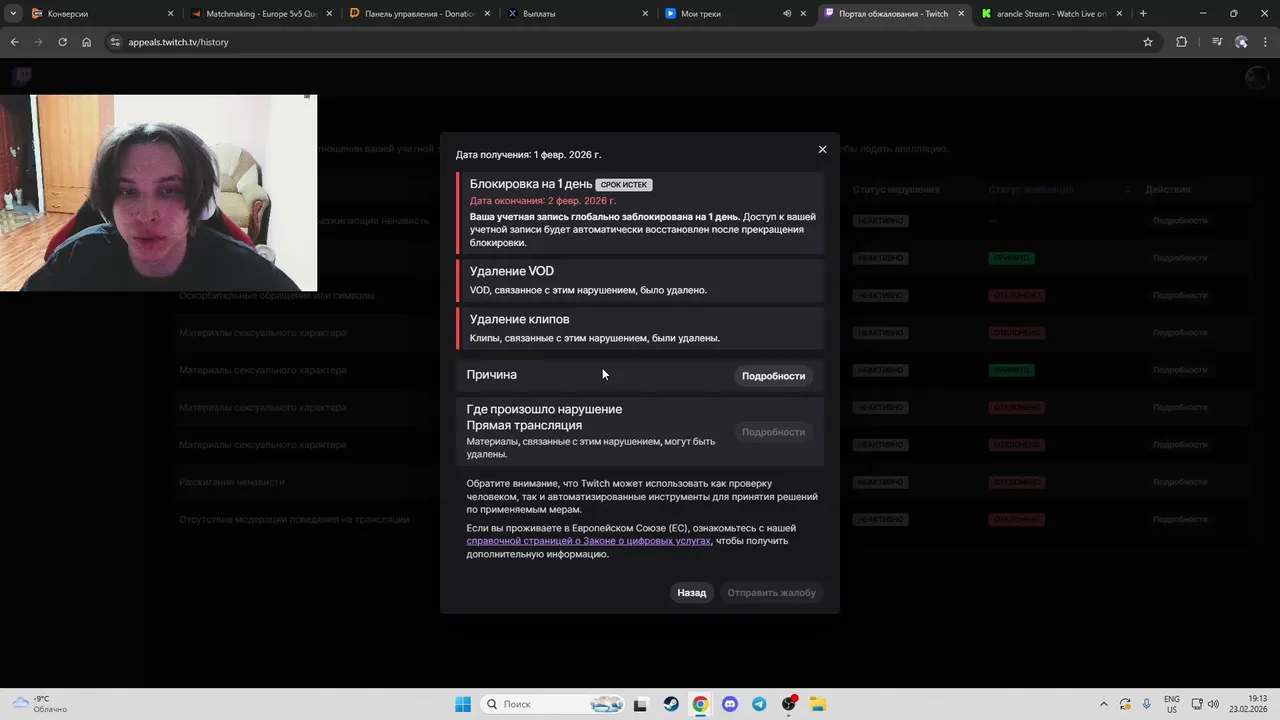Image resolution: width=1280 pixels, height=720 pixels.
Task: Mute the Мои треки tab audio icon
Action: (x=787, y=14)
